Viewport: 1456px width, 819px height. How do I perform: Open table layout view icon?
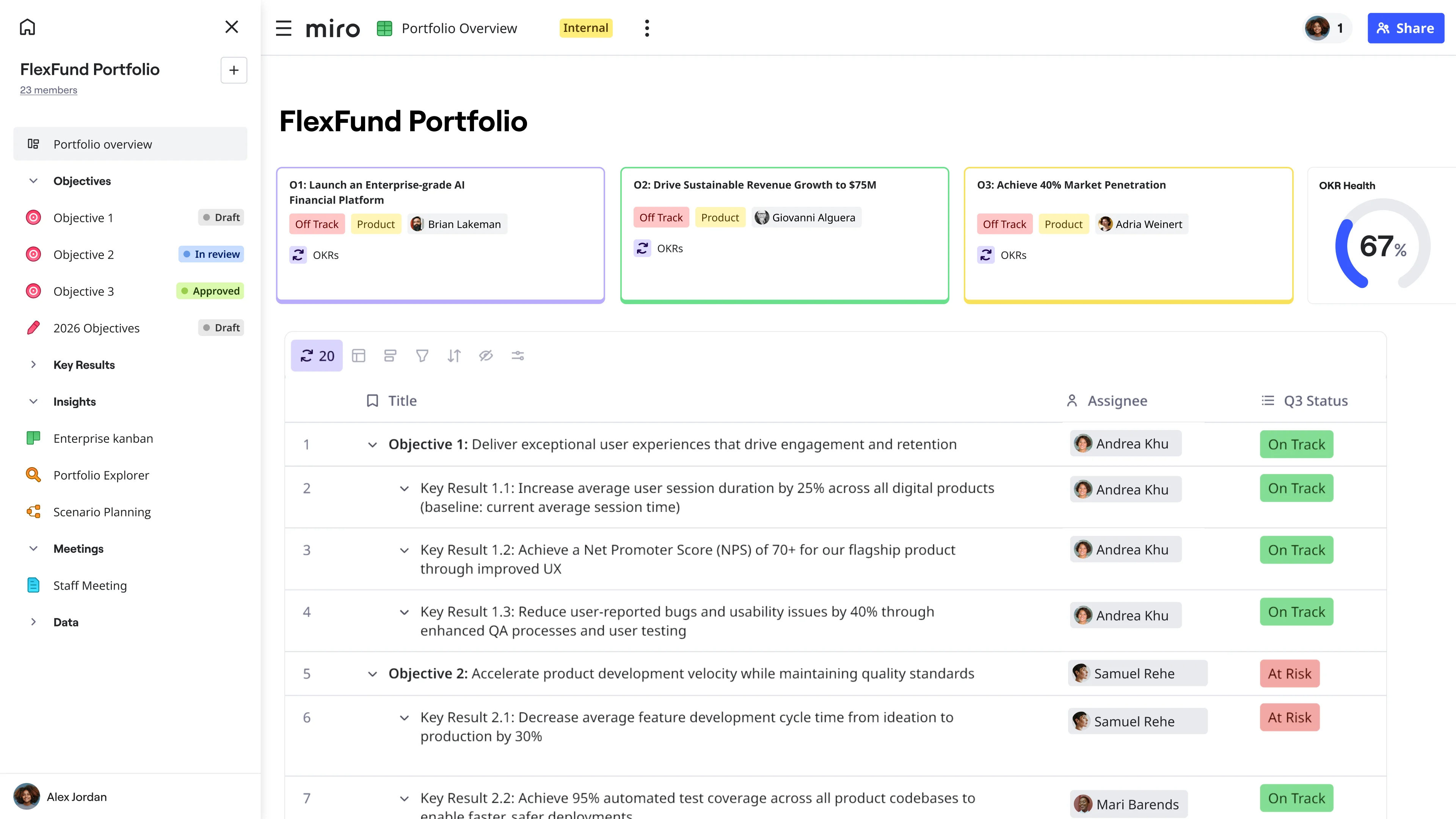(x=358, y=356)
